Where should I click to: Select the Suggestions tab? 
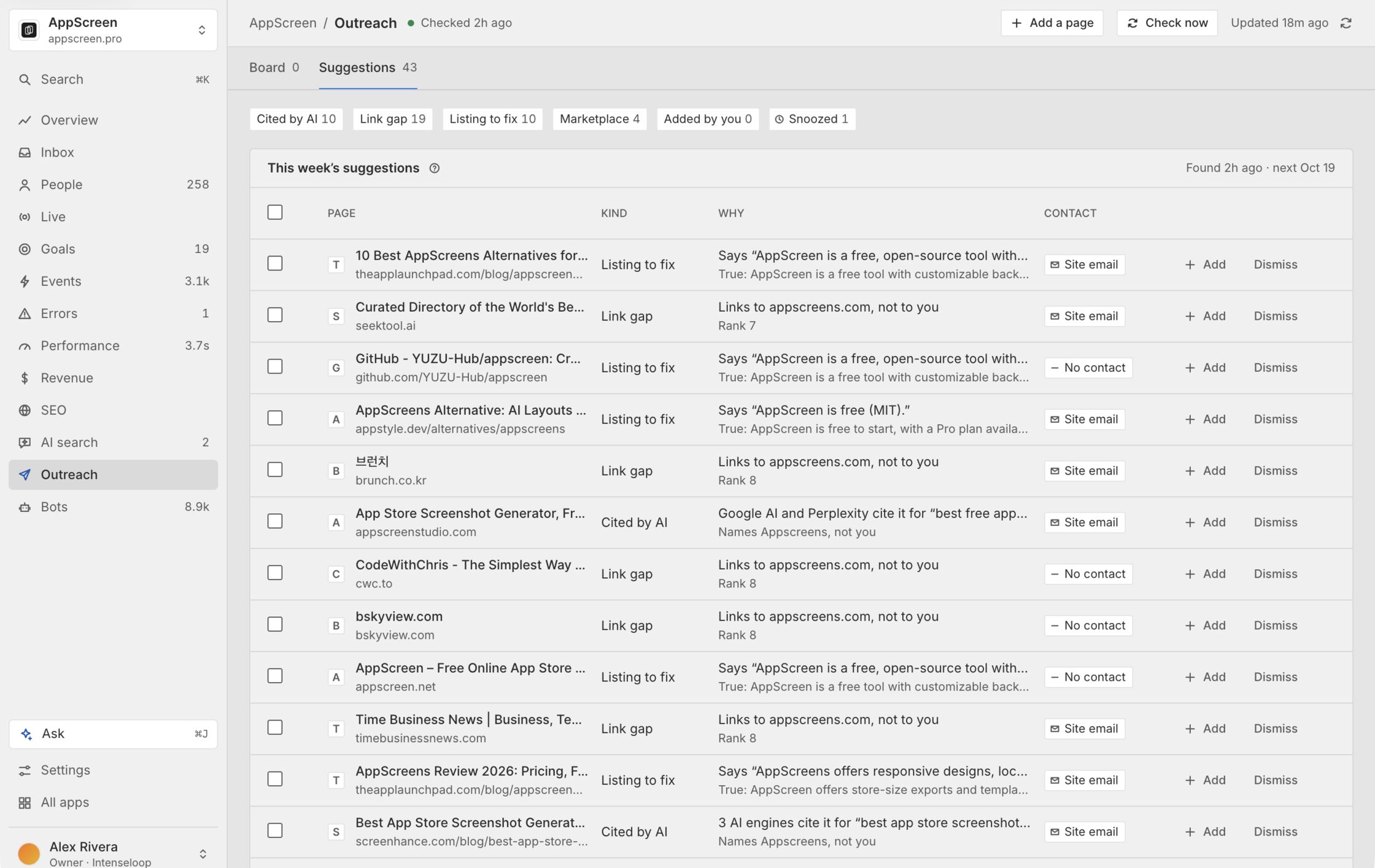coord(368,68)
